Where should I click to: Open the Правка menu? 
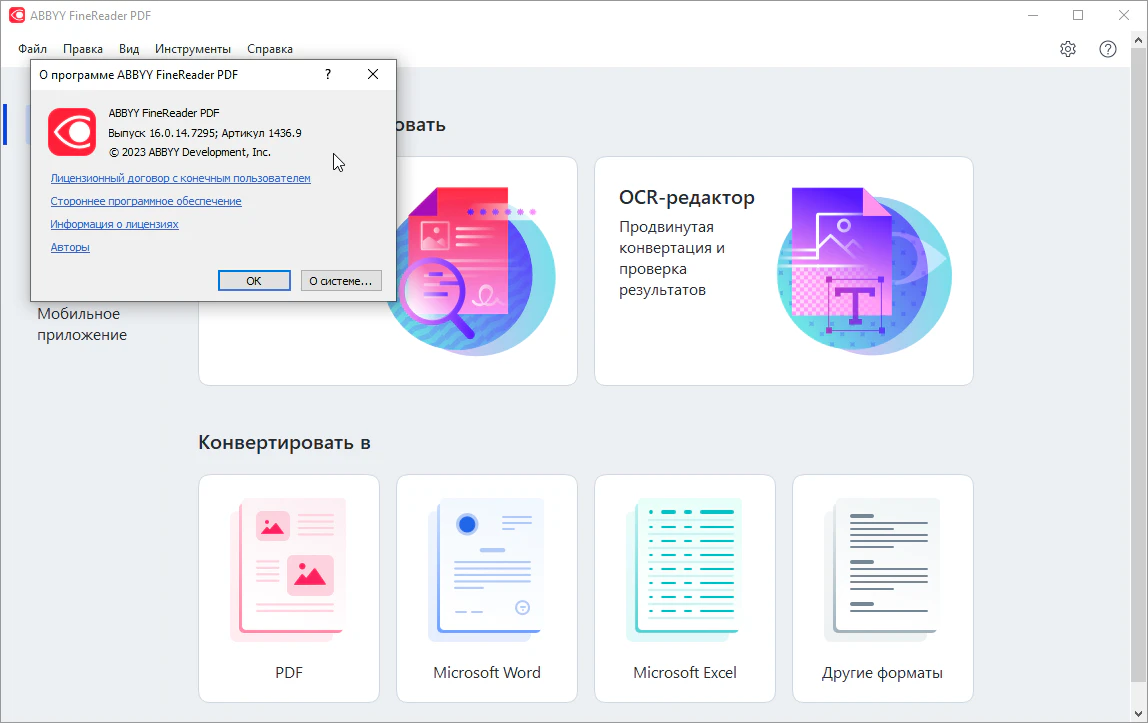tap(83, 49)
